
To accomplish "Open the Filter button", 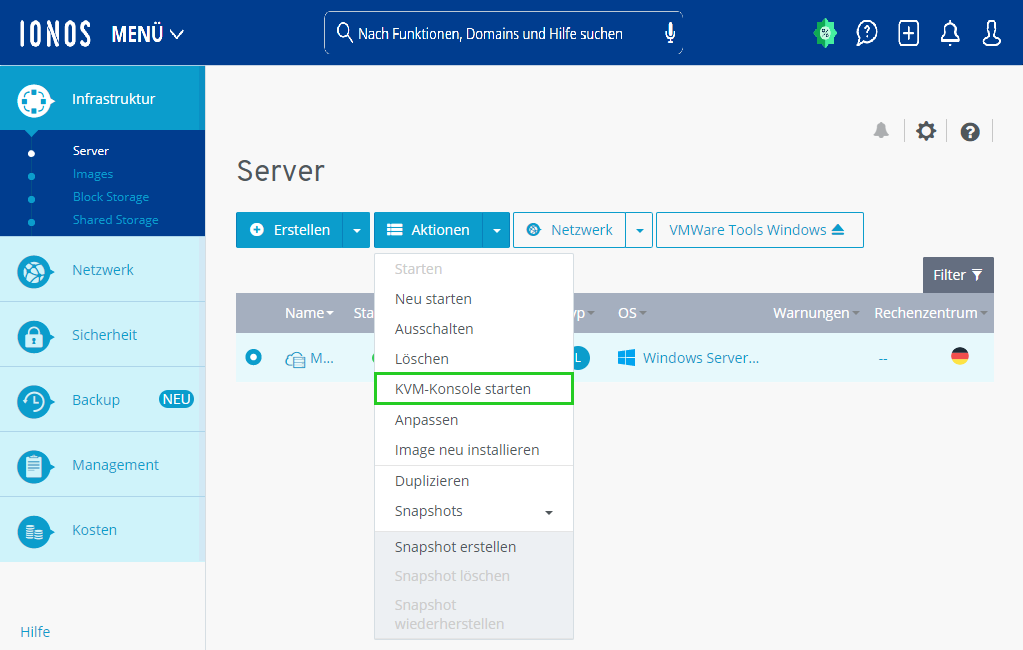I will point(958,275).
